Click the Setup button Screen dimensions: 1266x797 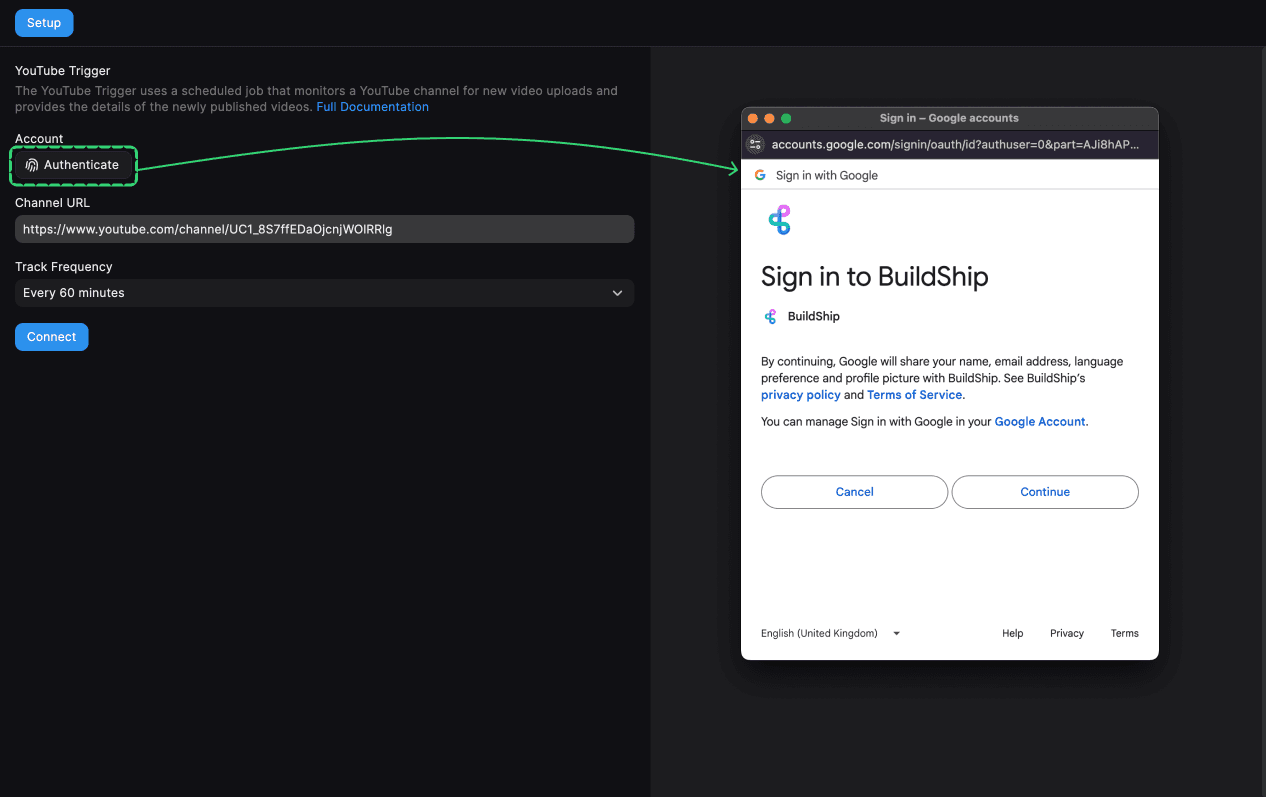44,23
